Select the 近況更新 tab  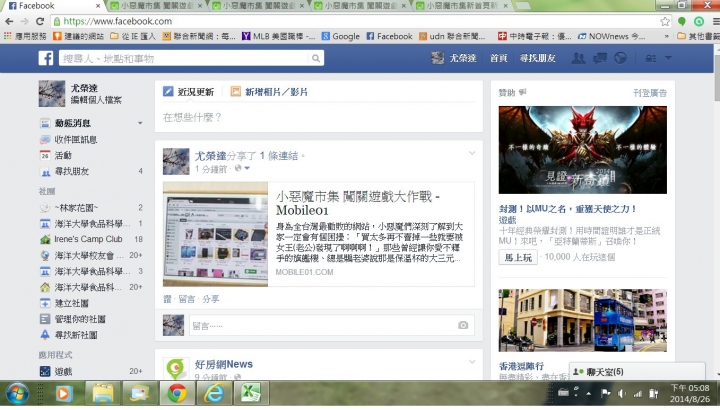(189, 92)
